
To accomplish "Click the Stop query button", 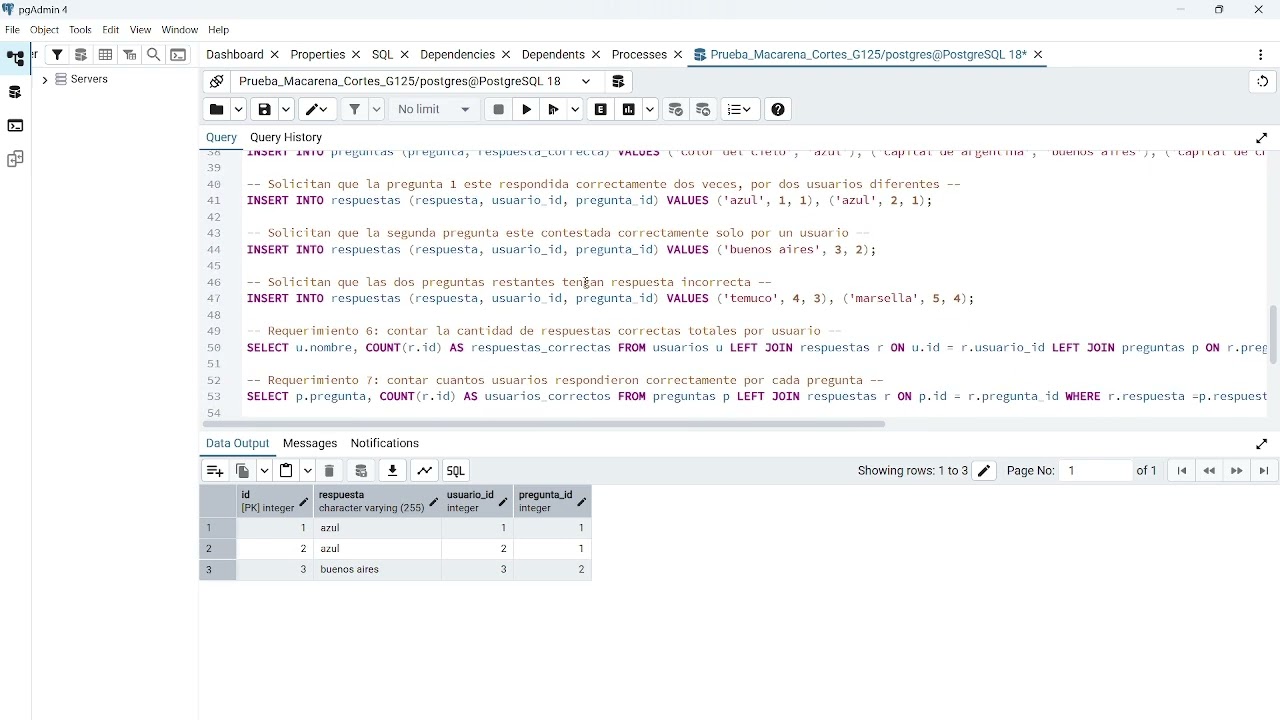I will click(499, 110).
